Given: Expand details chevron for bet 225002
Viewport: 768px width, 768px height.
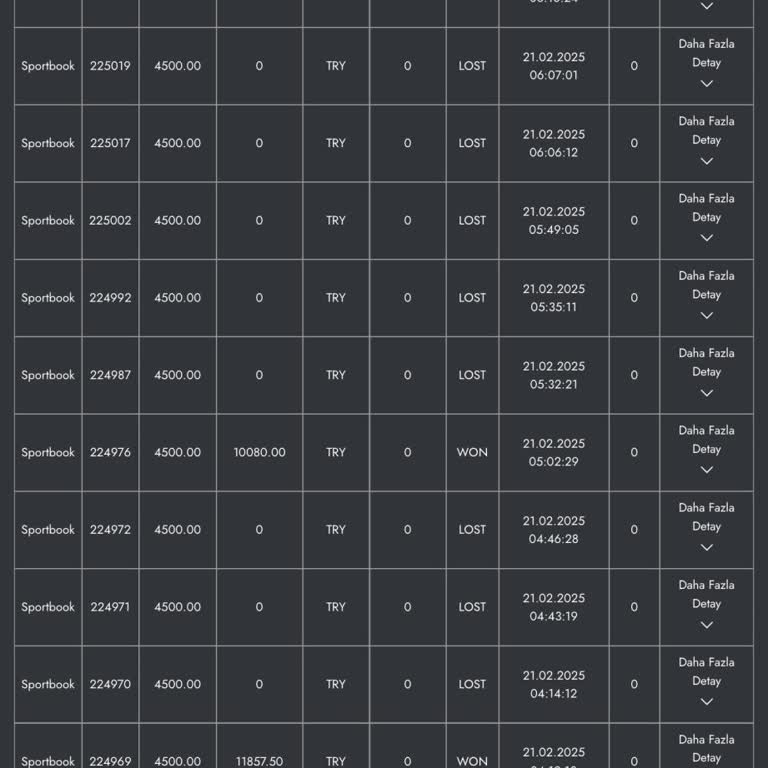Looking at the screenshot, I should (x=706, y=238).
